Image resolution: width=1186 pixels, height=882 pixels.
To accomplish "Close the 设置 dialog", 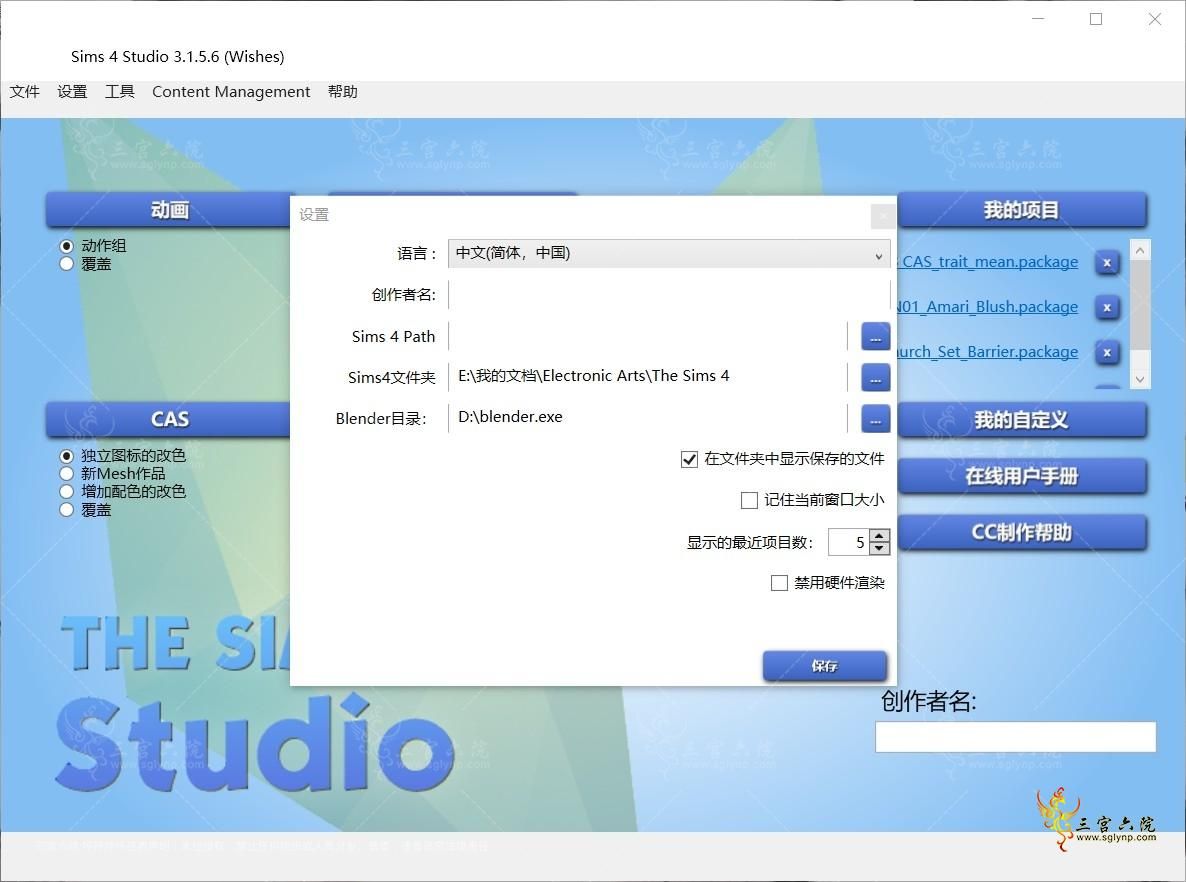I will coord(883,216).
